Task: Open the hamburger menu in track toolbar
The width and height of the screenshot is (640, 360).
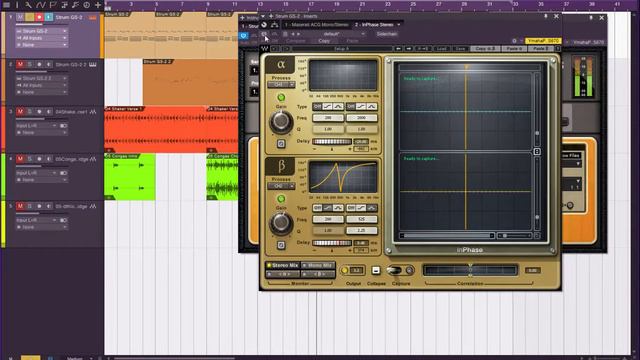Action: 6,5
